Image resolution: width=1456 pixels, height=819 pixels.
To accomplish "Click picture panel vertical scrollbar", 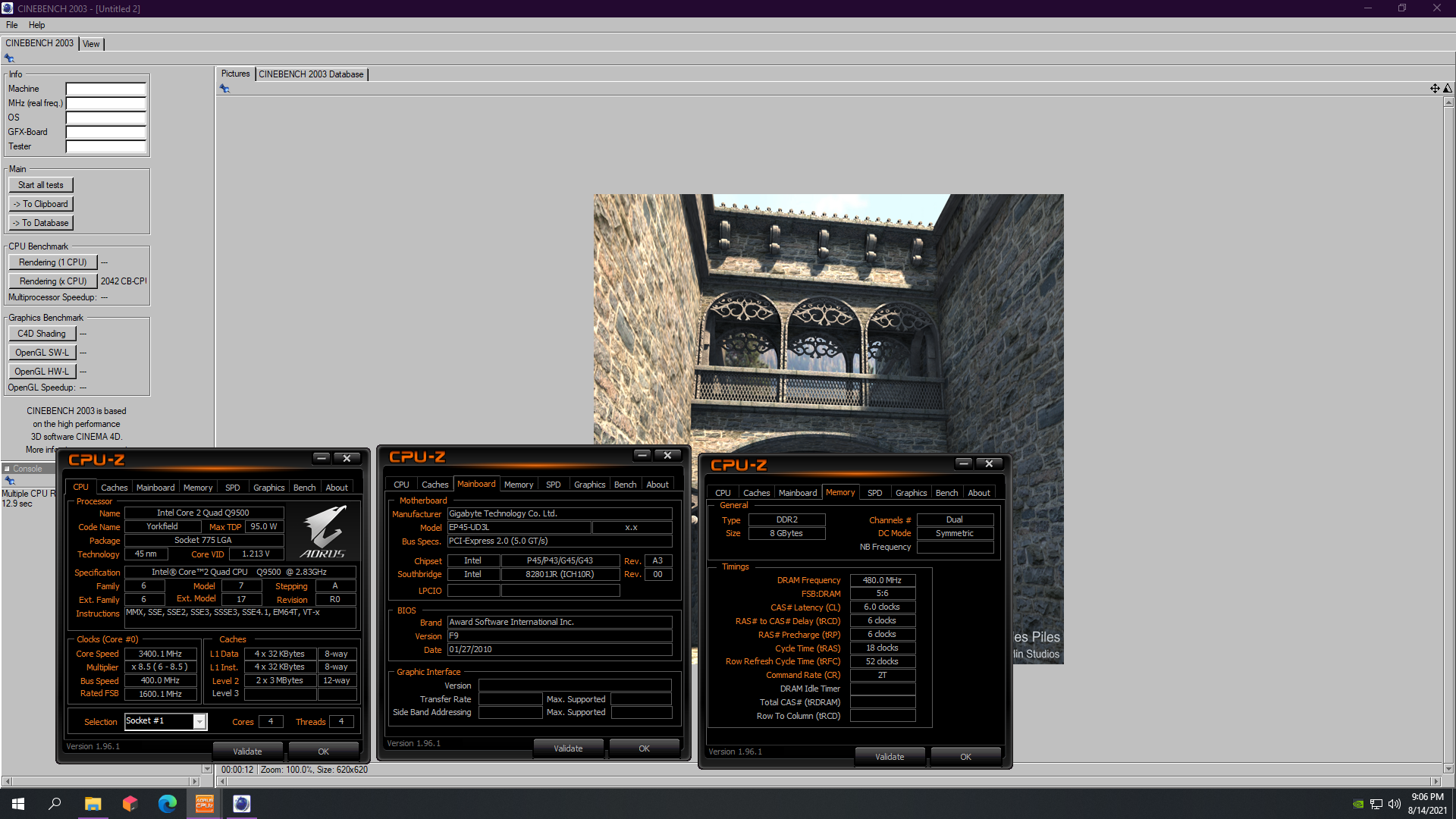I will point(1448,435).
